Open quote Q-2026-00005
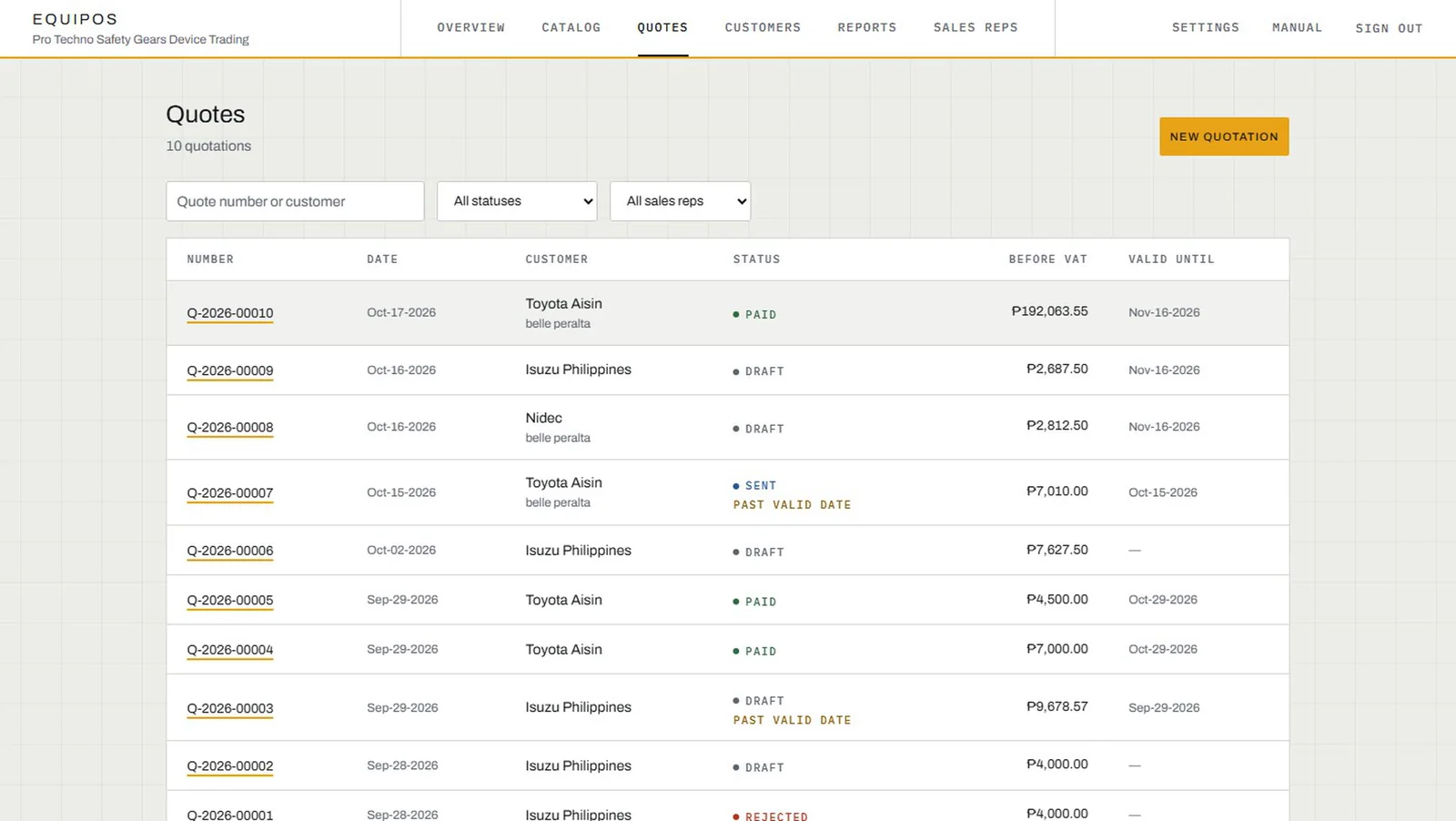Screen dimensions: 1456x821 (x=230, y=600)
